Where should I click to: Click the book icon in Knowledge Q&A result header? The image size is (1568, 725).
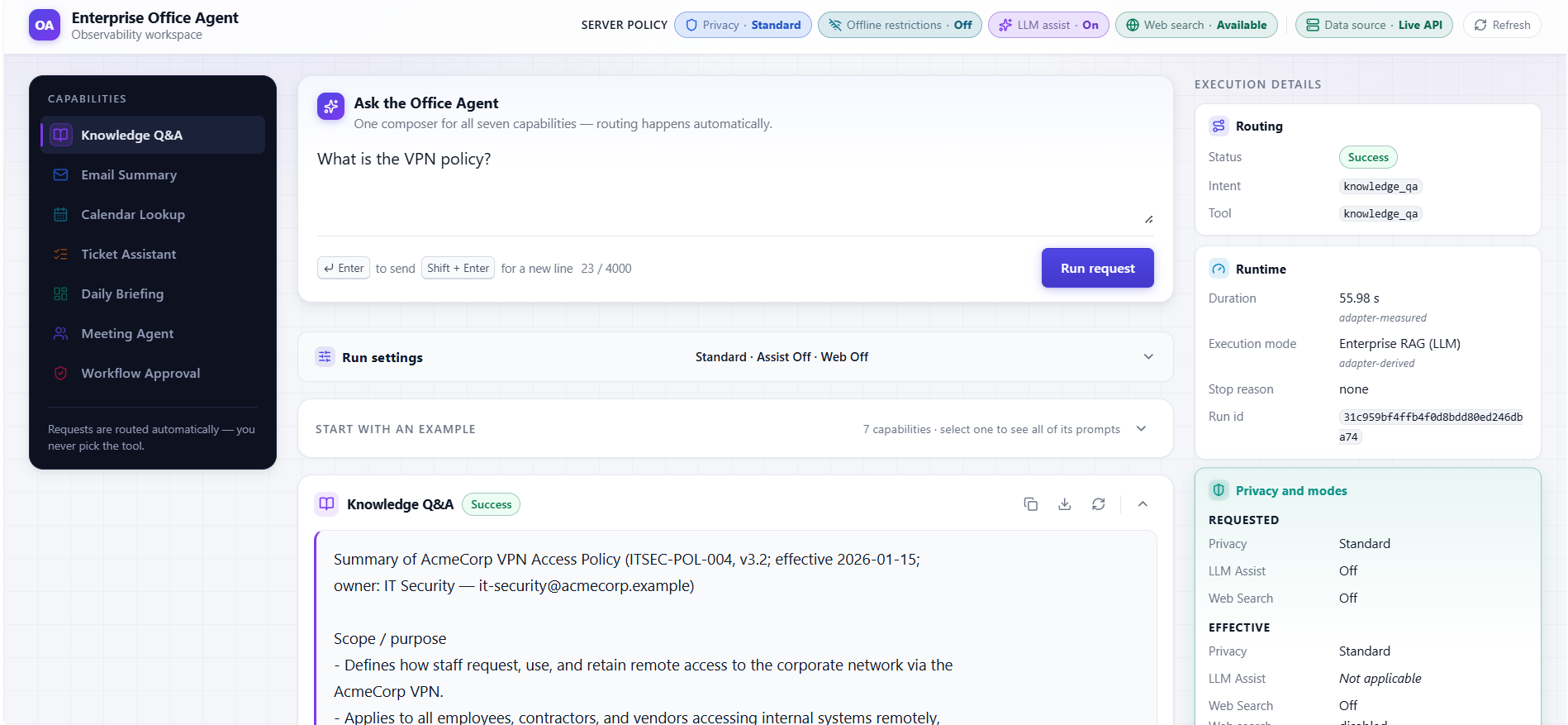[327, 503]
